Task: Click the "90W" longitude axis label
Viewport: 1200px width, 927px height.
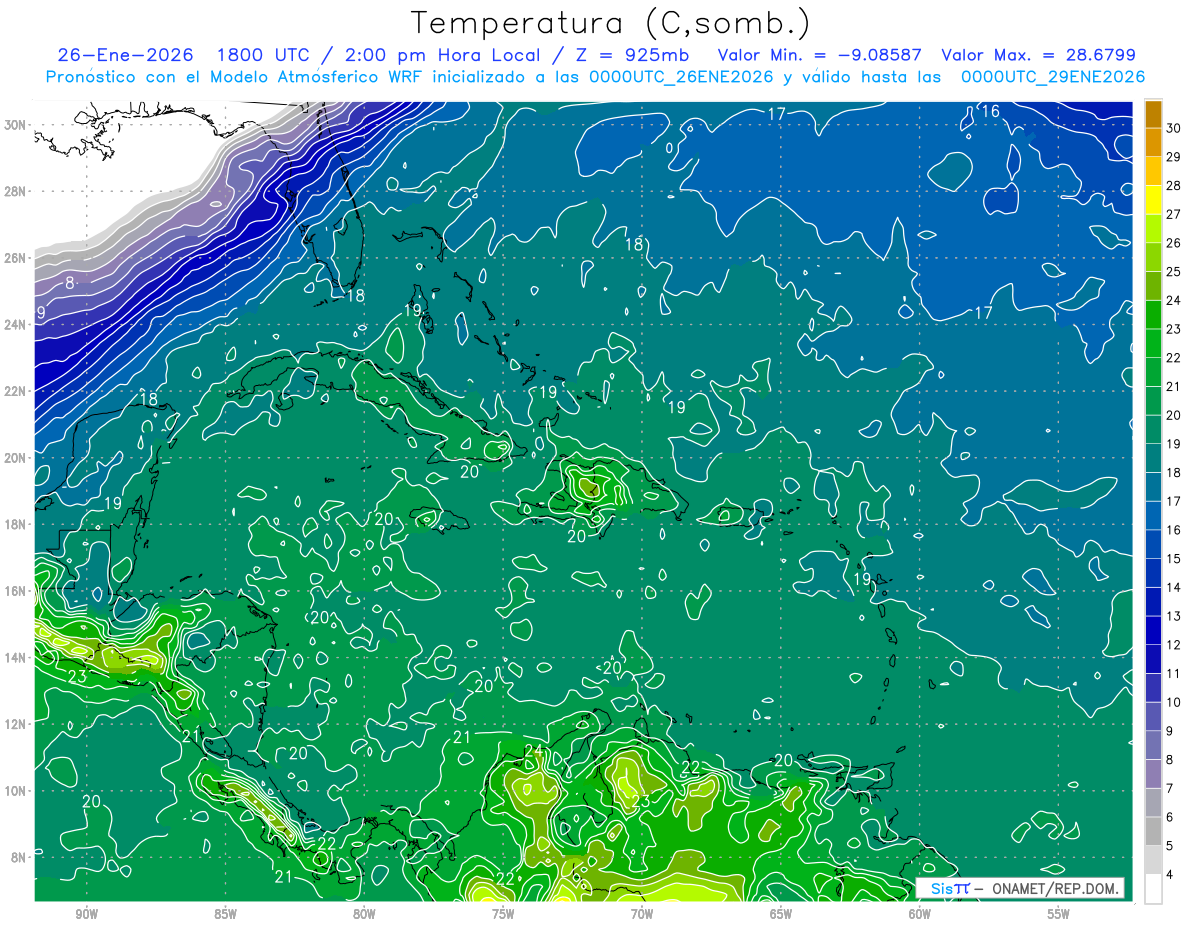Action: 86,914
